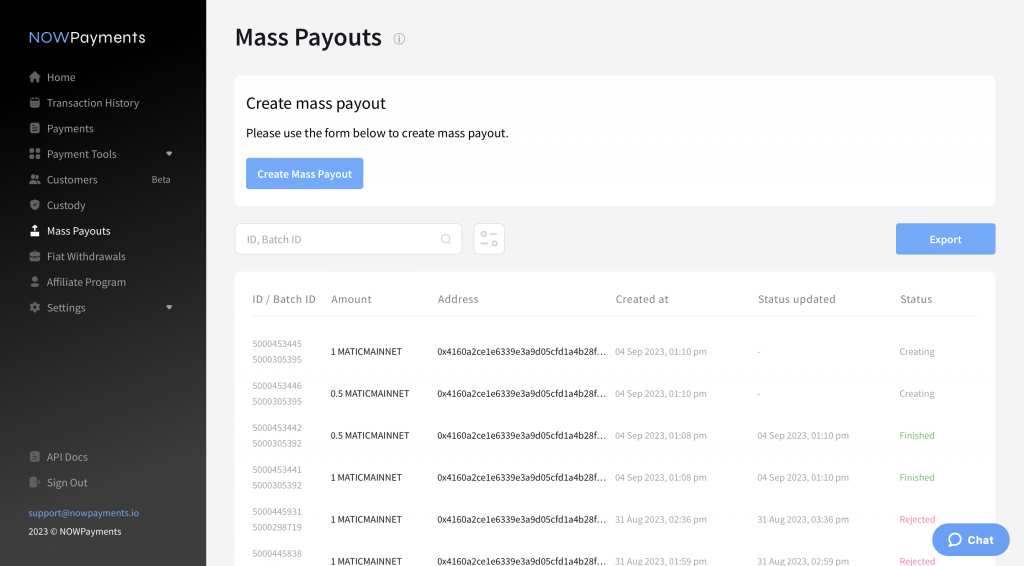Click the support@nowpayments.io email link
This screenshot has height=566, width=1024.
coord(84,512)
